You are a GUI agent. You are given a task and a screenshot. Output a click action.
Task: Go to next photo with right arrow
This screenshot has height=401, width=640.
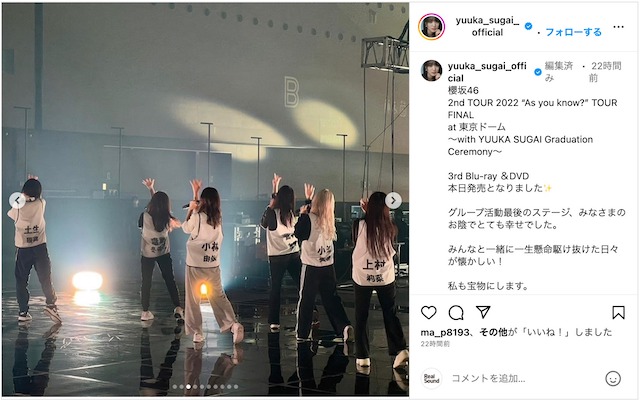point(393,200)
